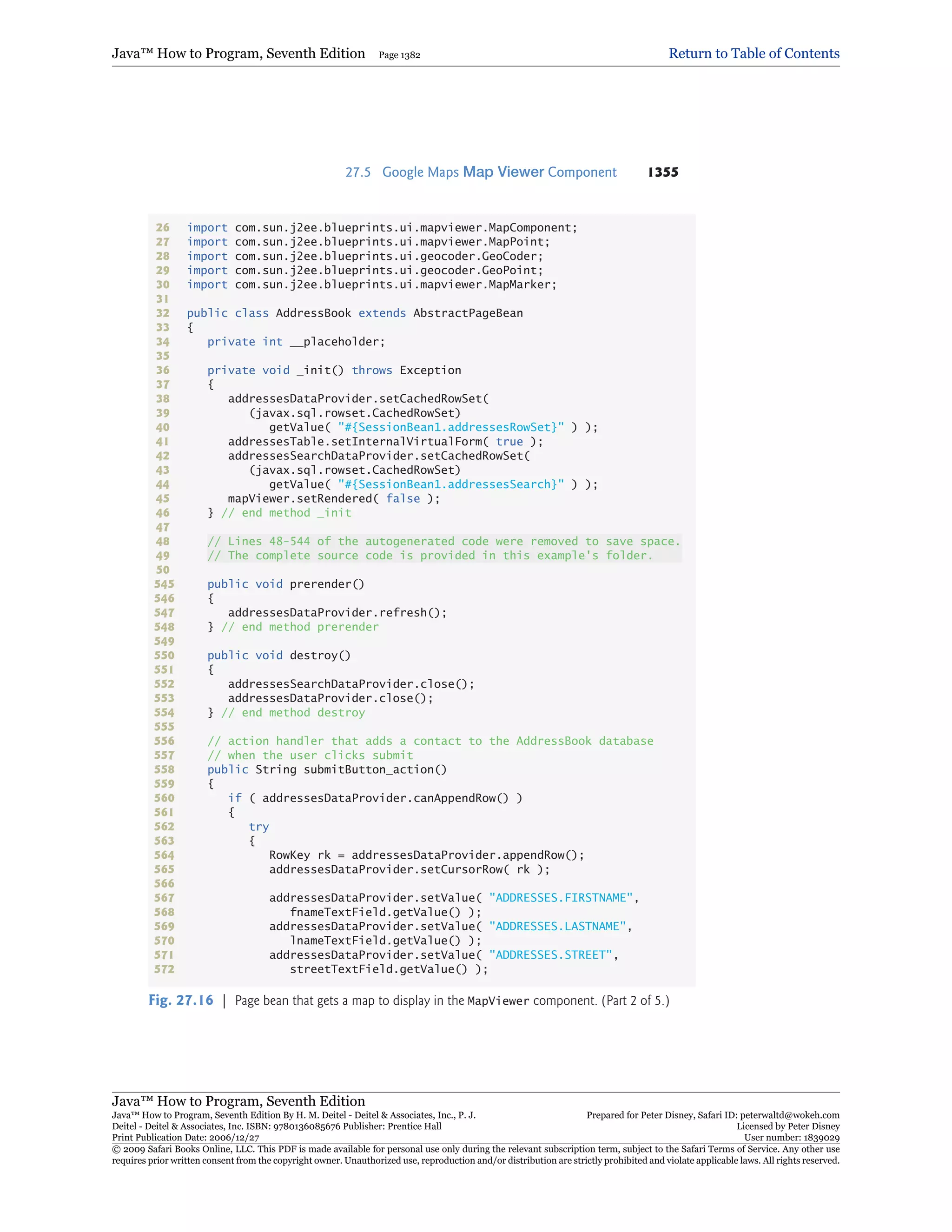The width and height of the screenshot is (952, 1232).
Task: Click the public void destroy() line
Action: [x=278, y=656]
